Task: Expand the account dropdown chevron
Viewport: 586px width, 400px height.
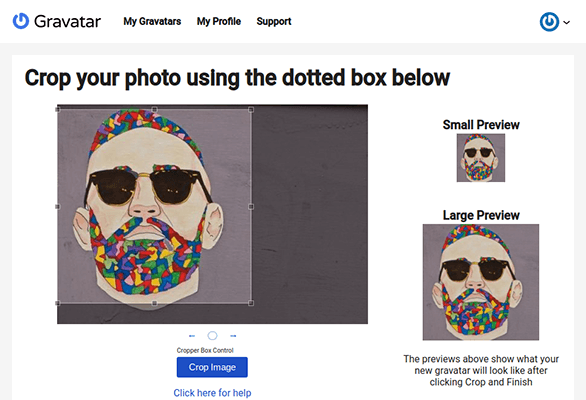Action: [x=567, y=22]
